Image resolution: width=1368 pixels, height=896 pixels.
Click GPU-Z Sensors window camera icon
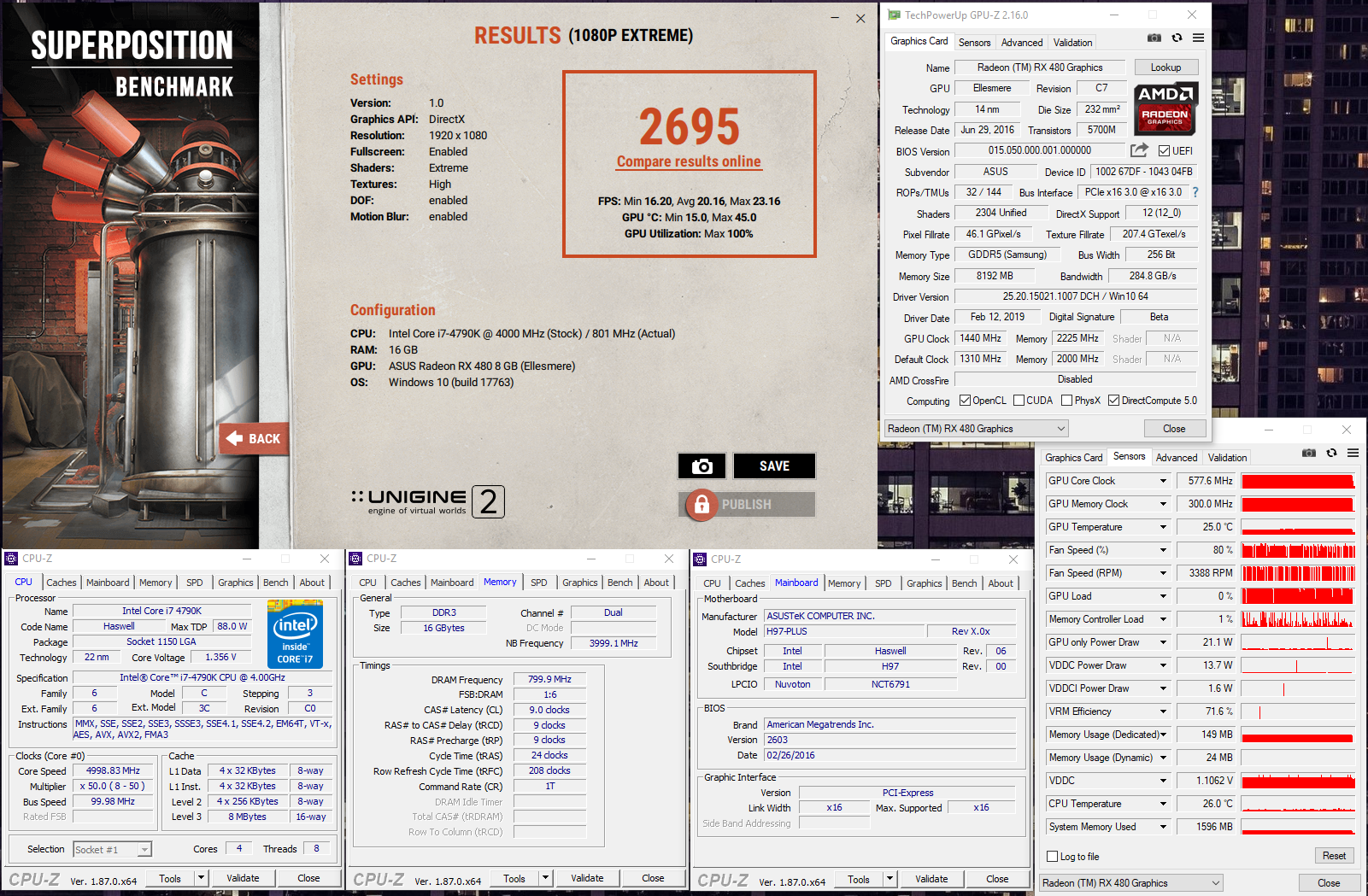(1309, 453)
